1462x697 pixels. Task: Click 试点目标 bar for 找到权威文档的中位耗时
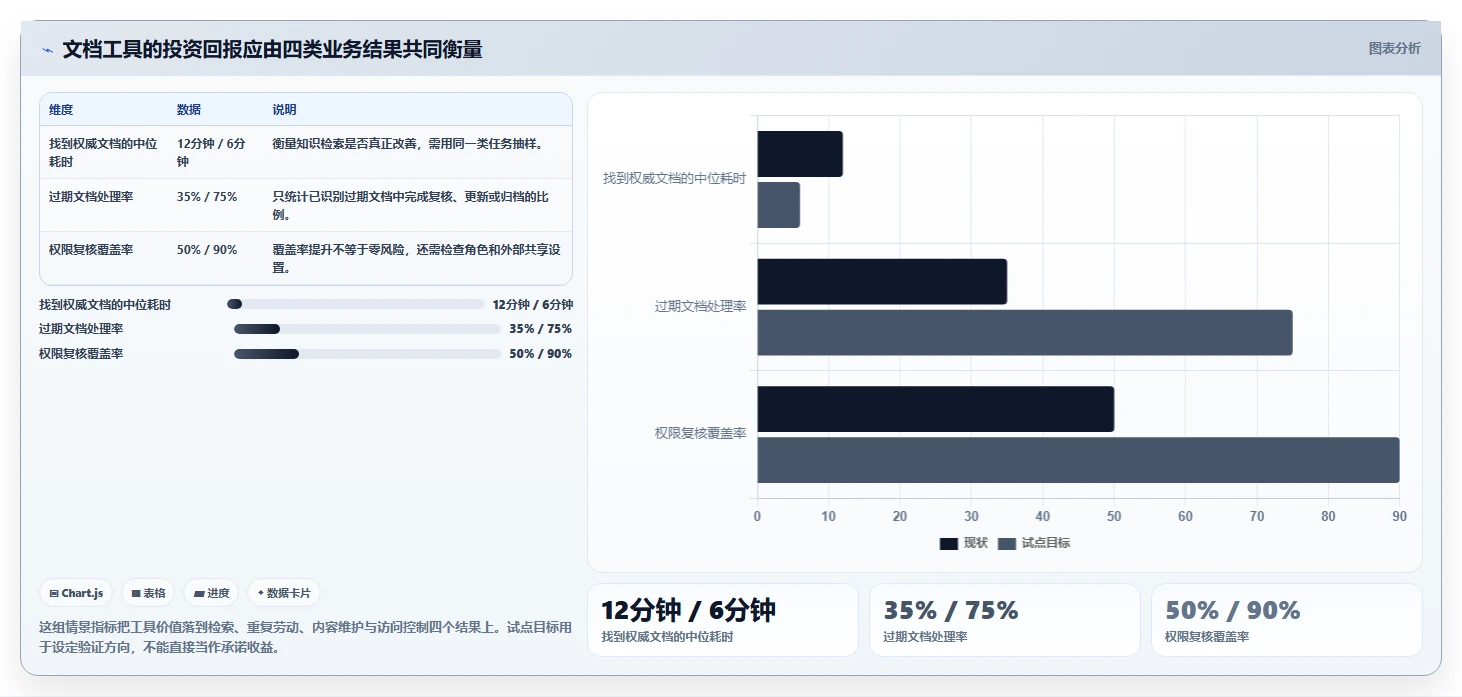(778, 205)
